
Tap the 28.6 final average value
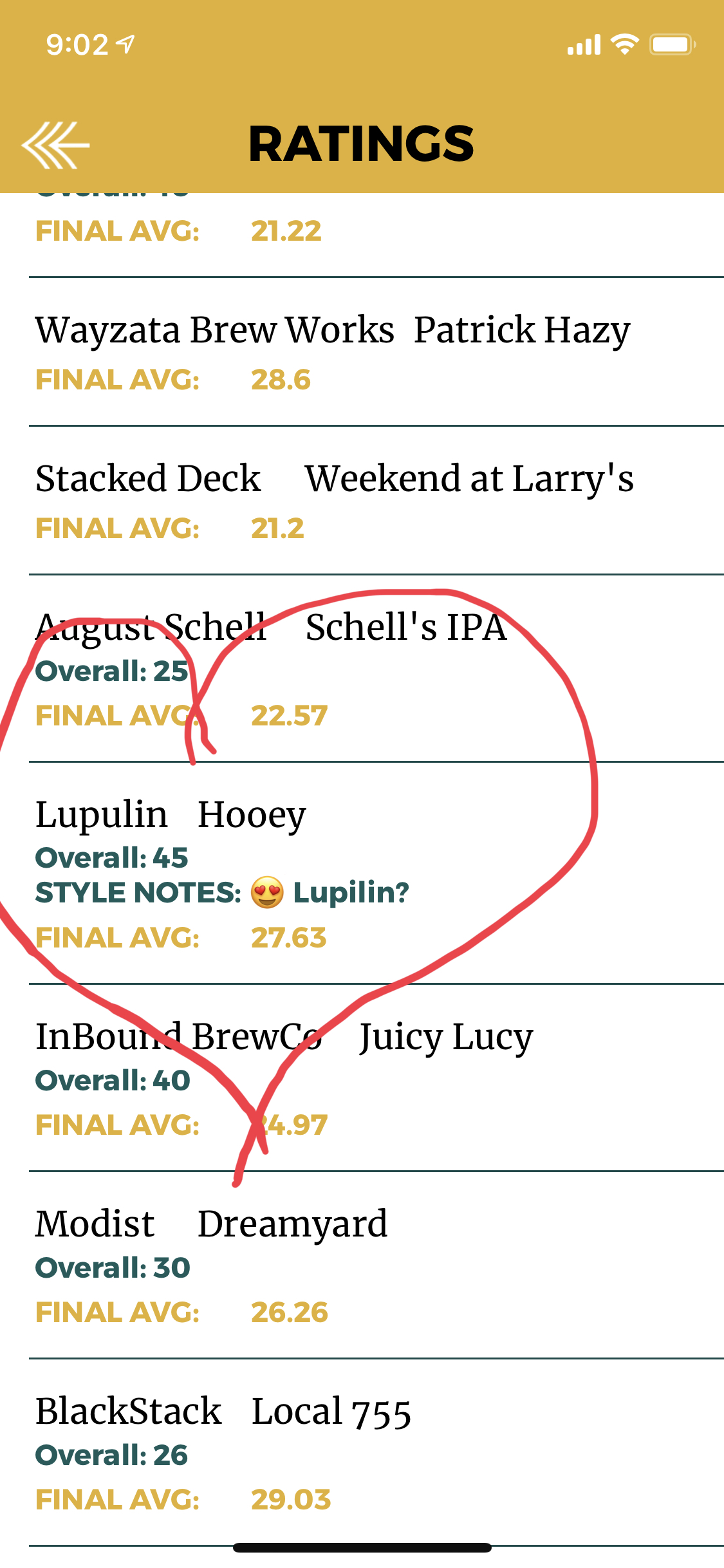(281, 380)
